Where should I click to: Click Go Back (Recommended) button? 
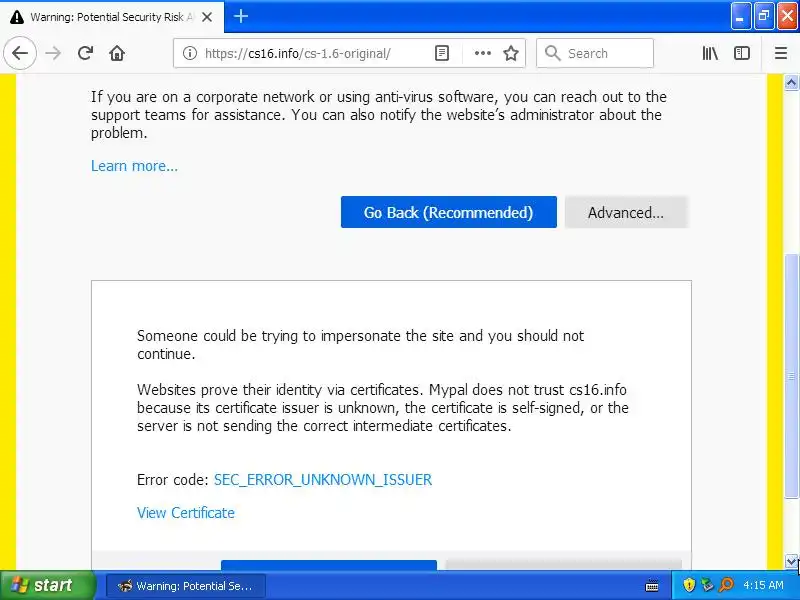pyautogui.click(x=448, y=212)
